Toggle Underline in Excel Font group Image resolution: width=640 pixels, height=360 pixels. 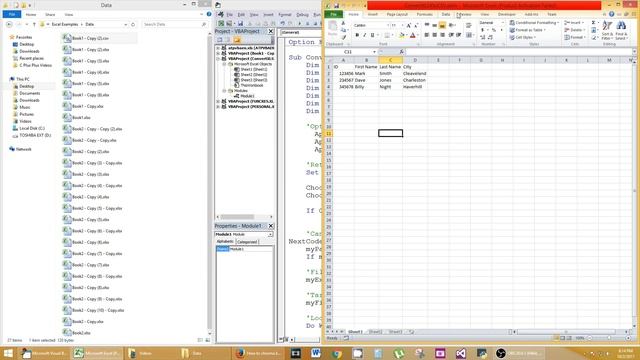[372, 36]
